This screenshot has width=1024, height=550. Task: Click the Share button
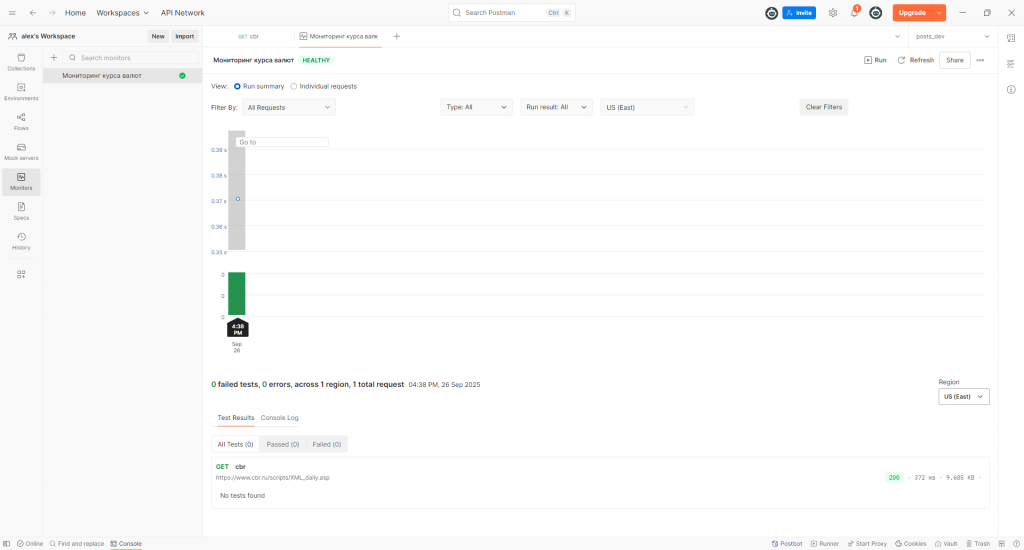(955, 60)
